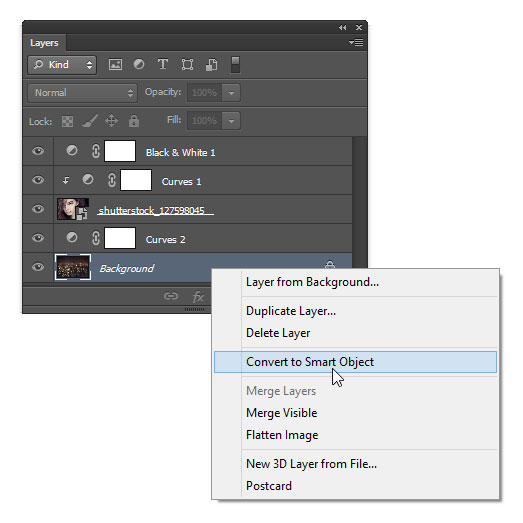
Task: Filter layers by shape layer icon
Action: [187, 64]
